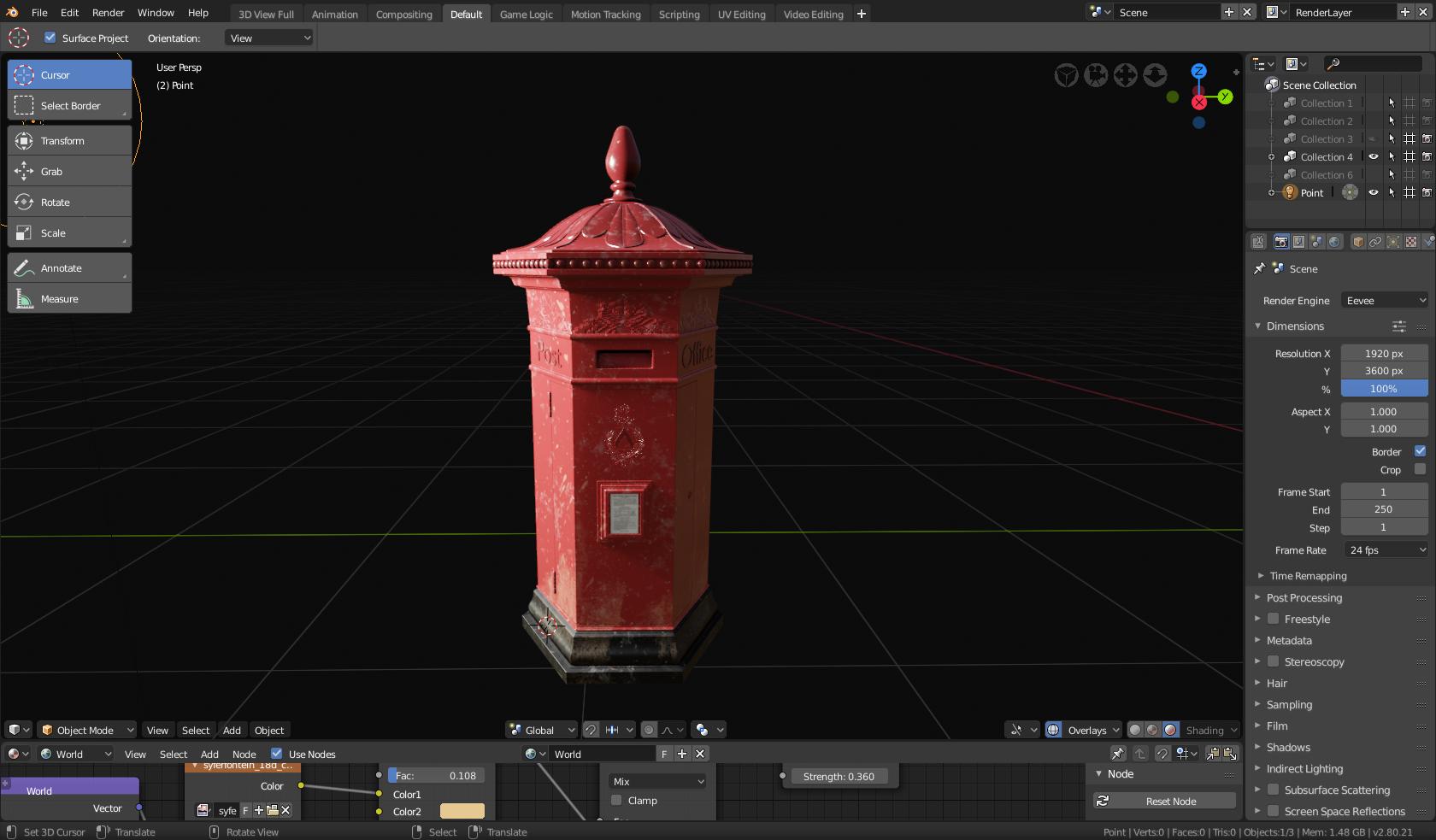Viewport: 1436px width, 840px height.
Task: Open the 3D viewport Add menu button
Action: click(232, 730)
